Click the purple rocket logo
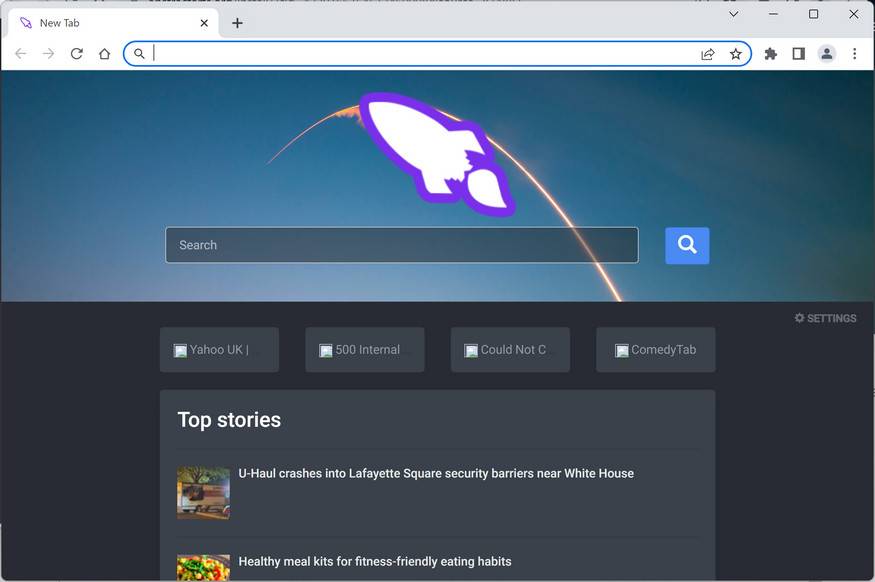Image resolution: width=875 pixels, height=582 pixels. click(x=436, y=155)
